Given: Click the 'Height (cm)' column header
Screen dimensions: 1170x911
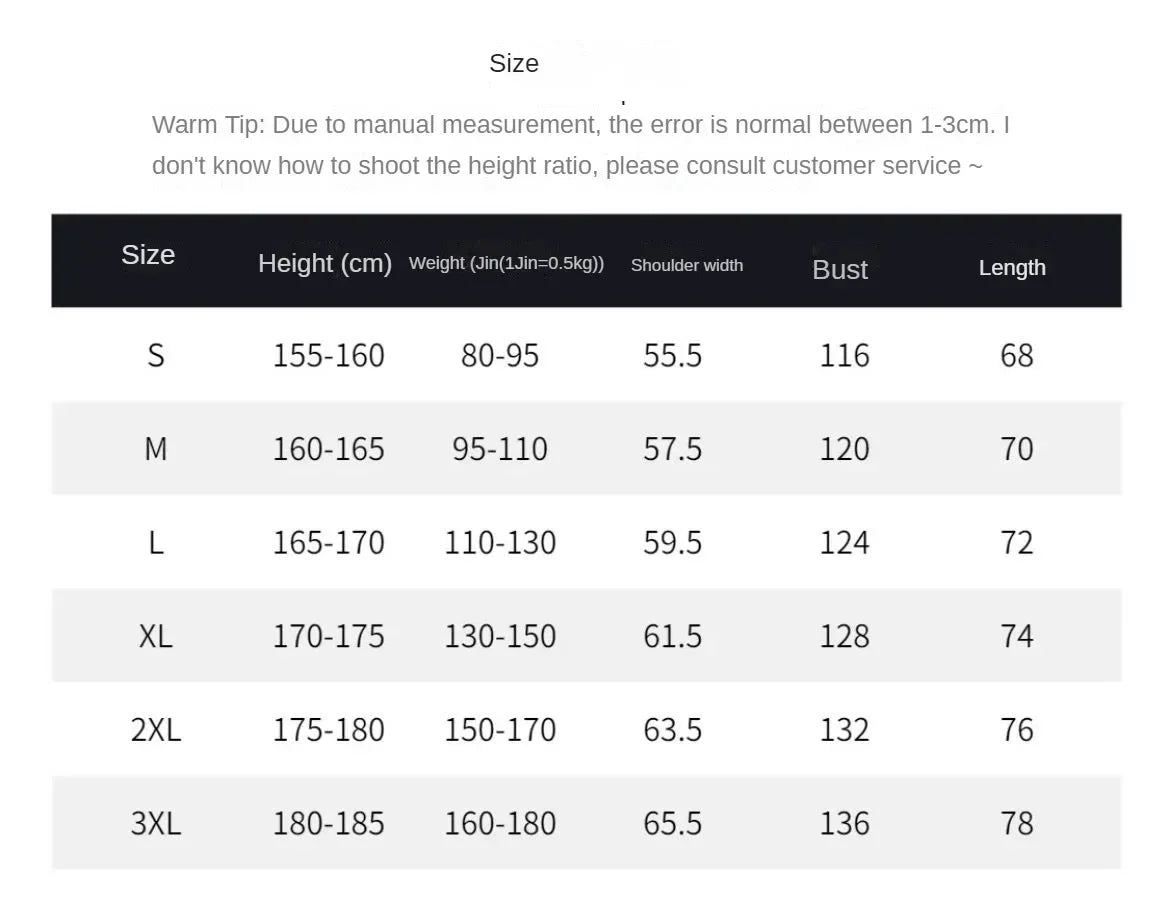Looking at the screenshot, I should [325, 263].
